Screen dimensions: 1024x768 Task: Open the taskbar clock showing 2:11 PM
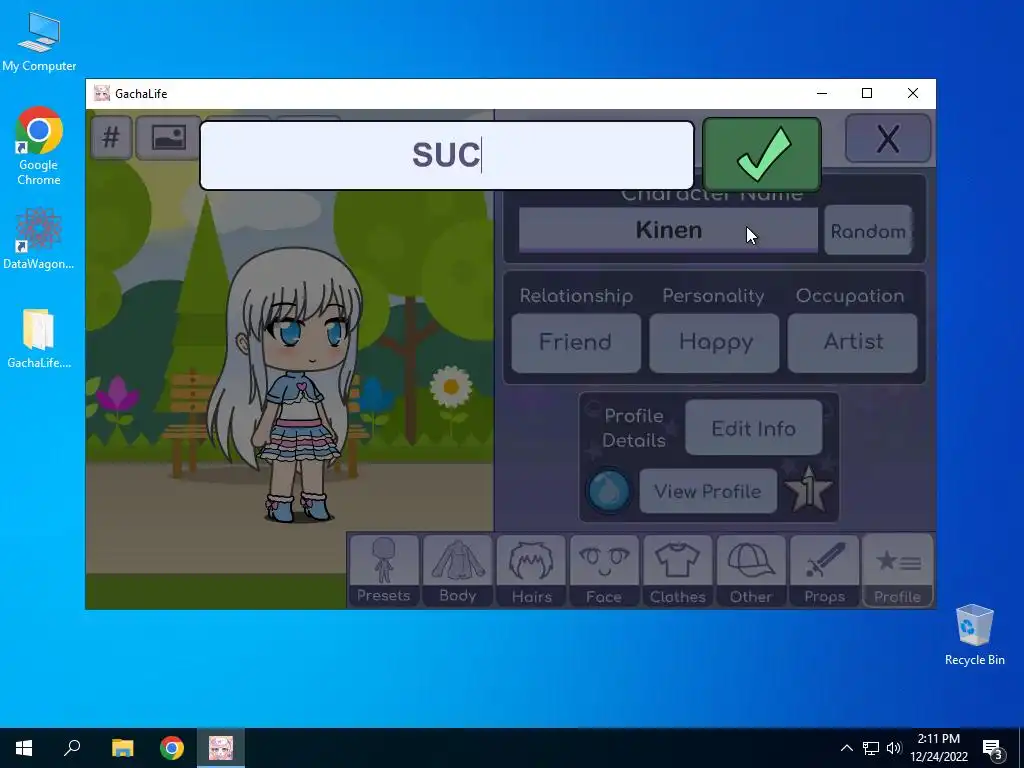pos(938,748)
